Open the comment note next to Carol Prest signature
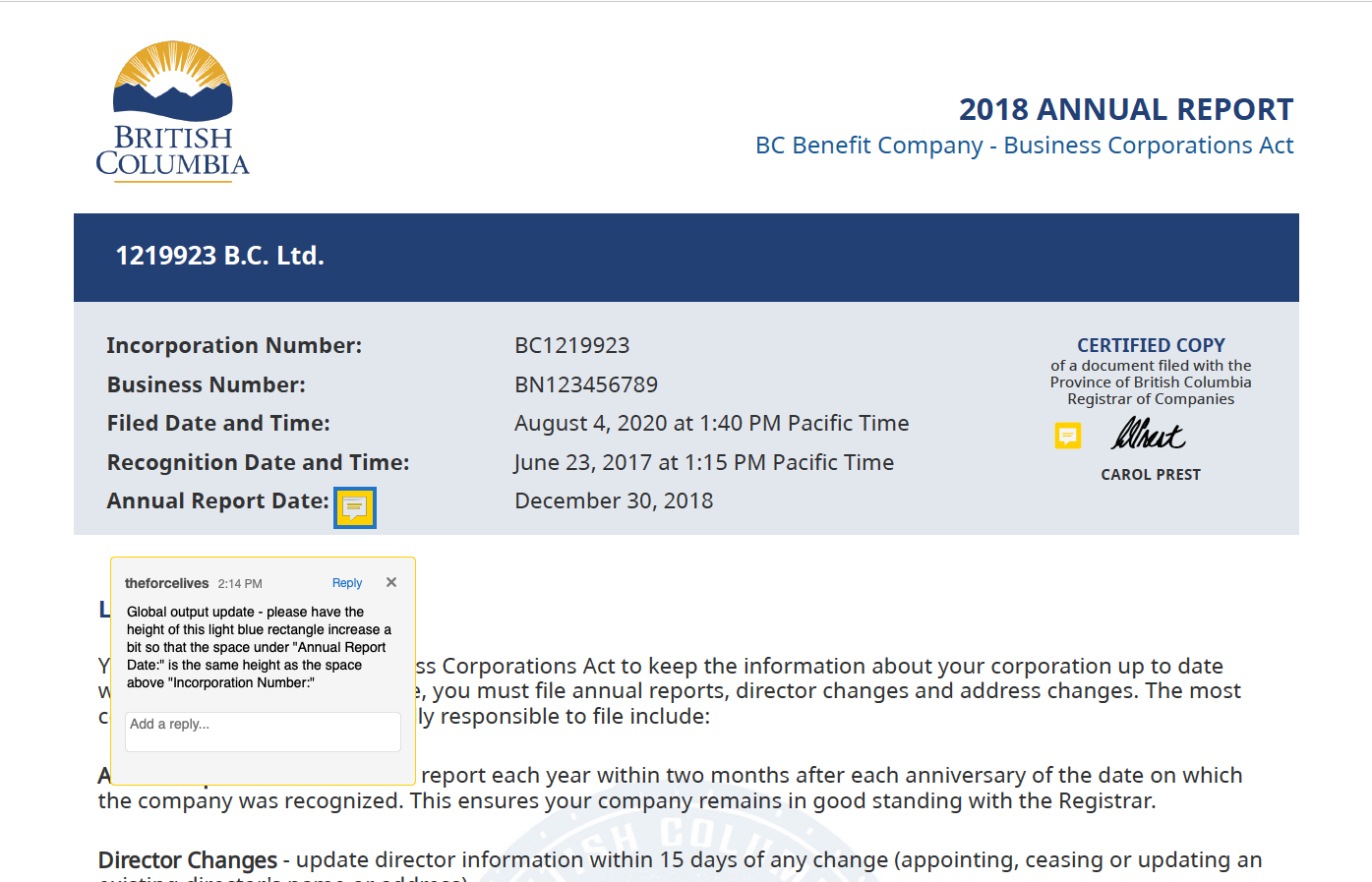Viewport: 1372px width, 882px height. 1068,435
